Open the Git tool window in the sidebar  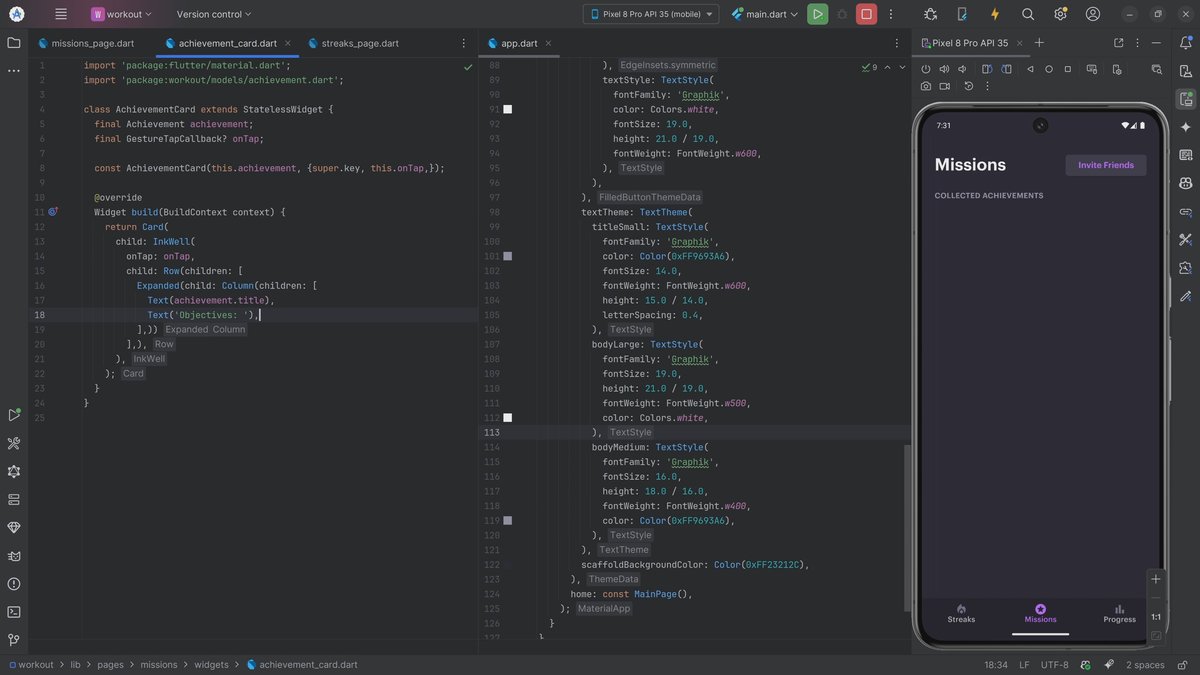coord(14,640)
